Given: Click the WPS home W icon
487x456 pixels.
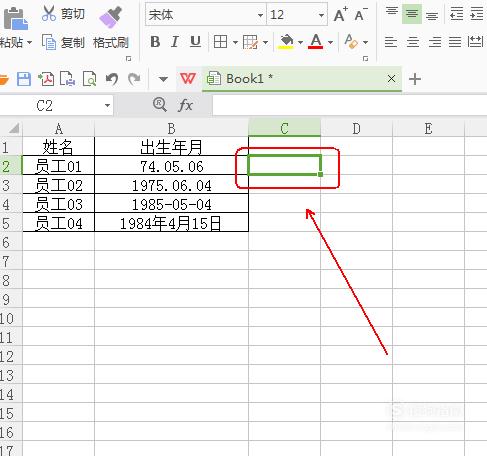Looking at the screenshot, I should [188, 79].
